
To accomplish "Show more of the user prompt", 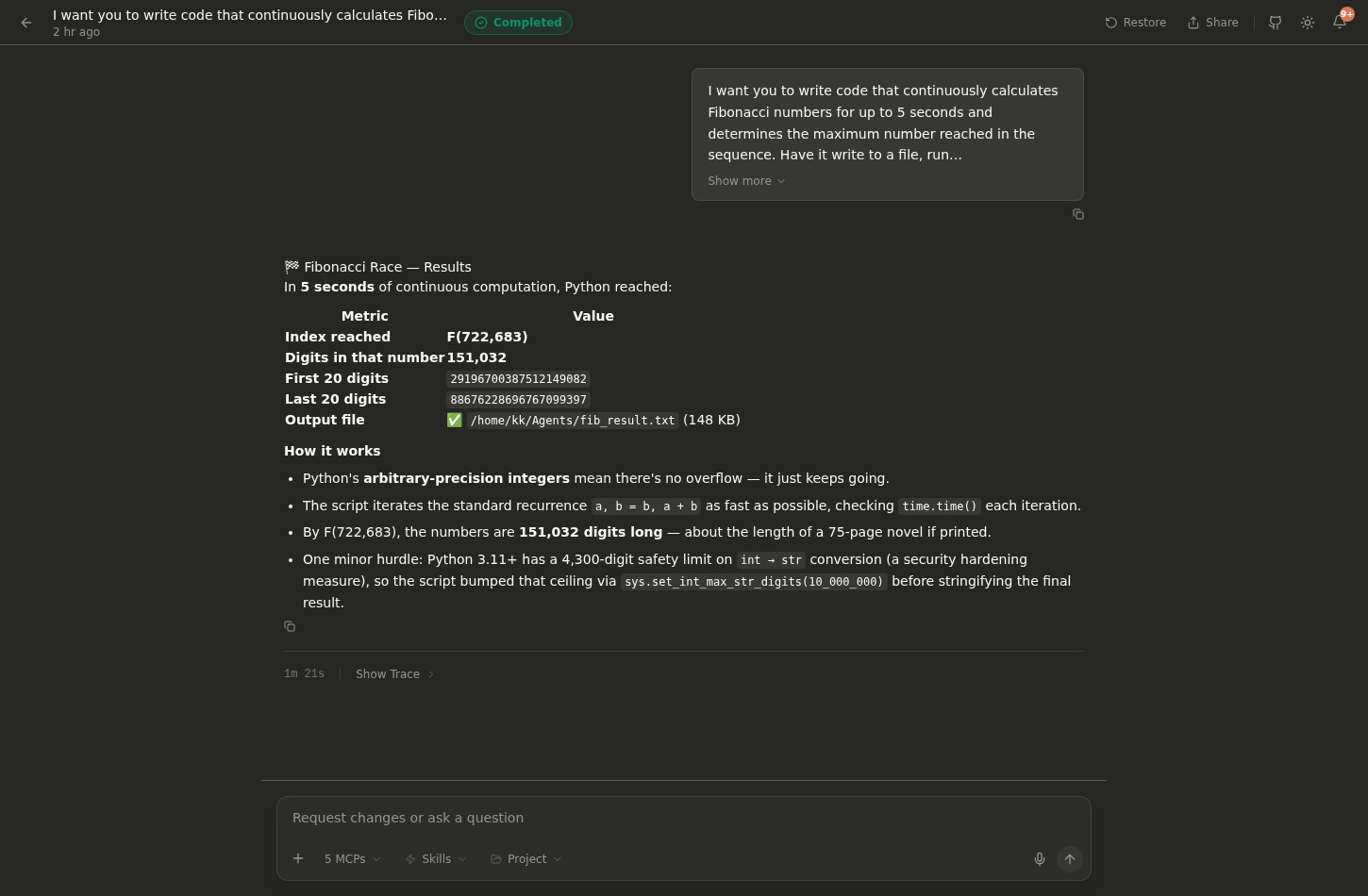I will coord(745,181).
